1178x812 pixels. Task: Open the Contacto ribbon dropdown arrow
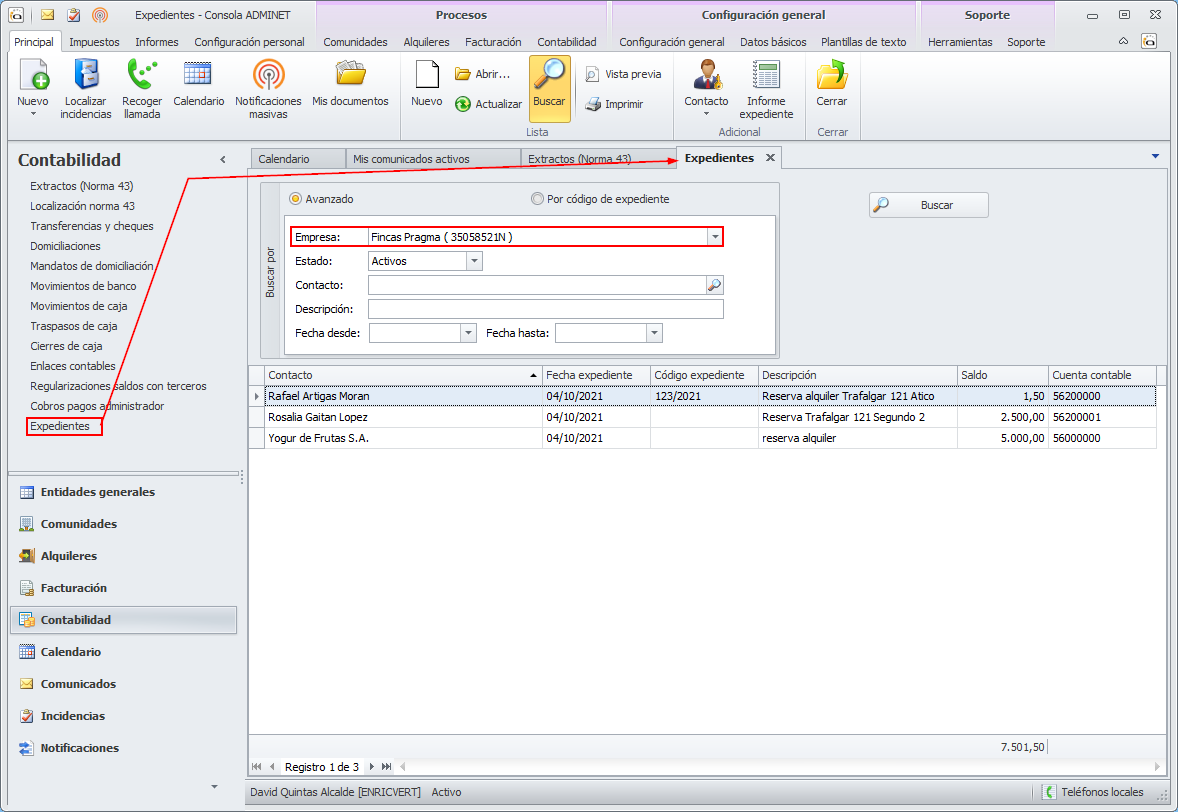(x=706, y=114)
